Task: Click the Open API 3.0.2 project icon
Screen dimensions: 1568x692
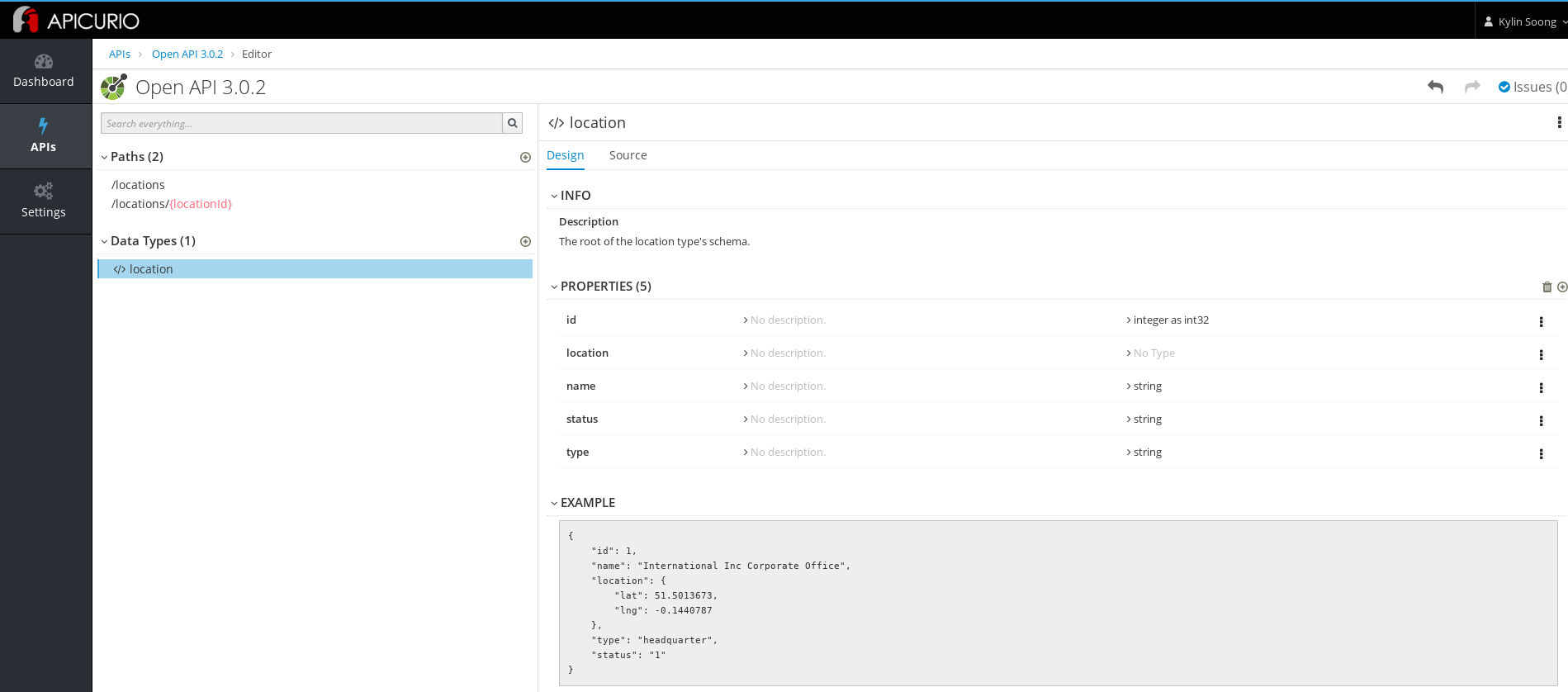Action: click(113, 87)
